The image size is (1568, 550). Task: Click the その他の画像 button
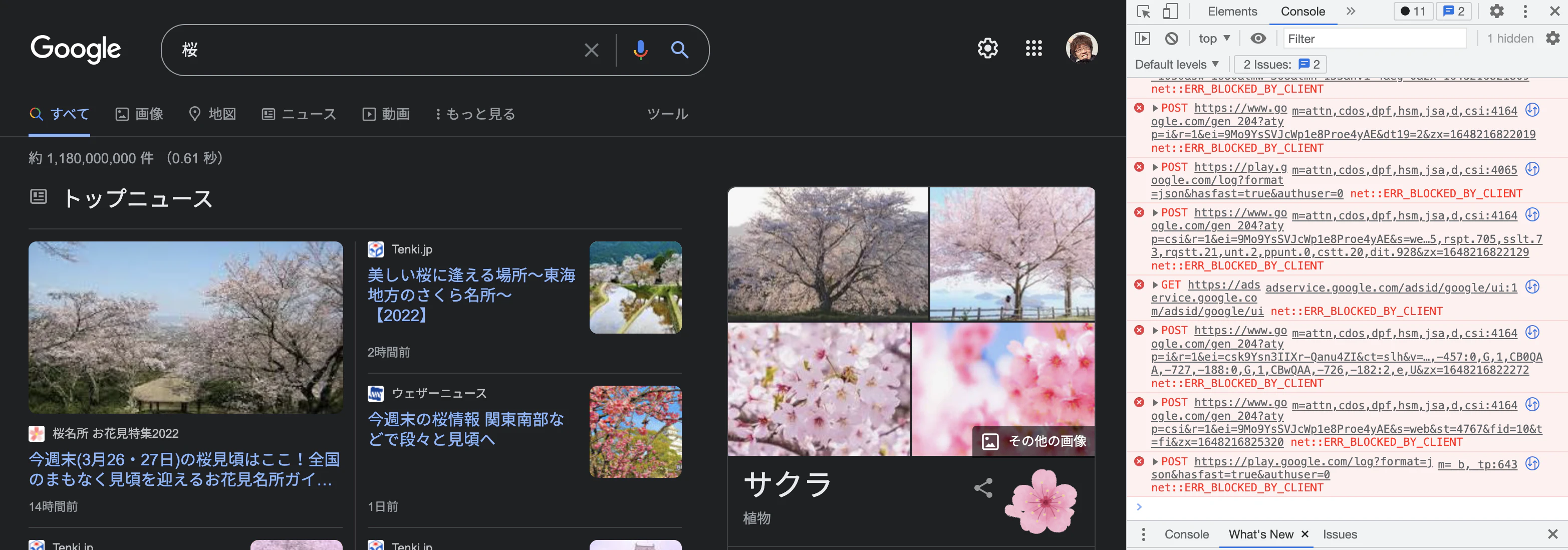(x=1033, y=441)
